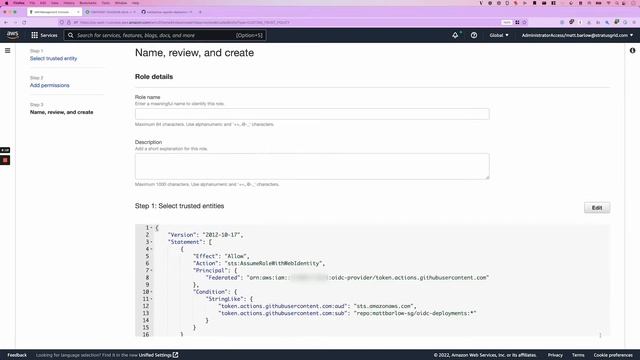Open the Edit menu
Viewport: 640px width, 360px height.
click(43, 3)
